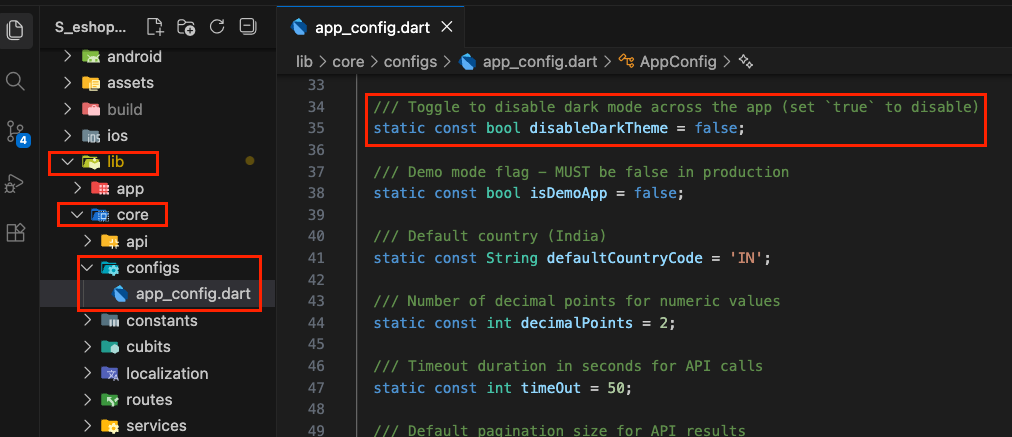The width and height of the screenshot is (1012, 437).
Task: Click the New Folder icon in explorer header
Action: pos(186,26)
